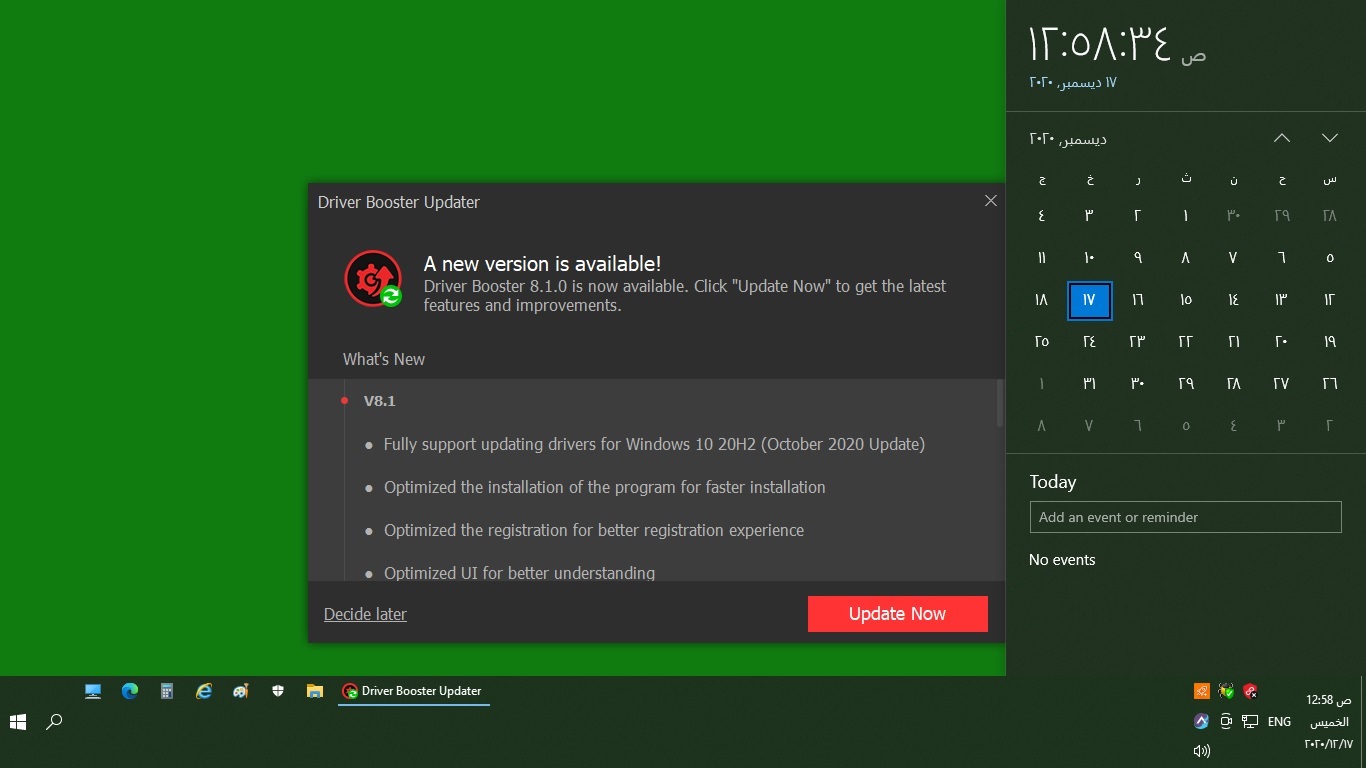Open the Calculator taskbar icon
Image resolution: width=1366 pixels, height=768 pixels.
coord(167,691)
